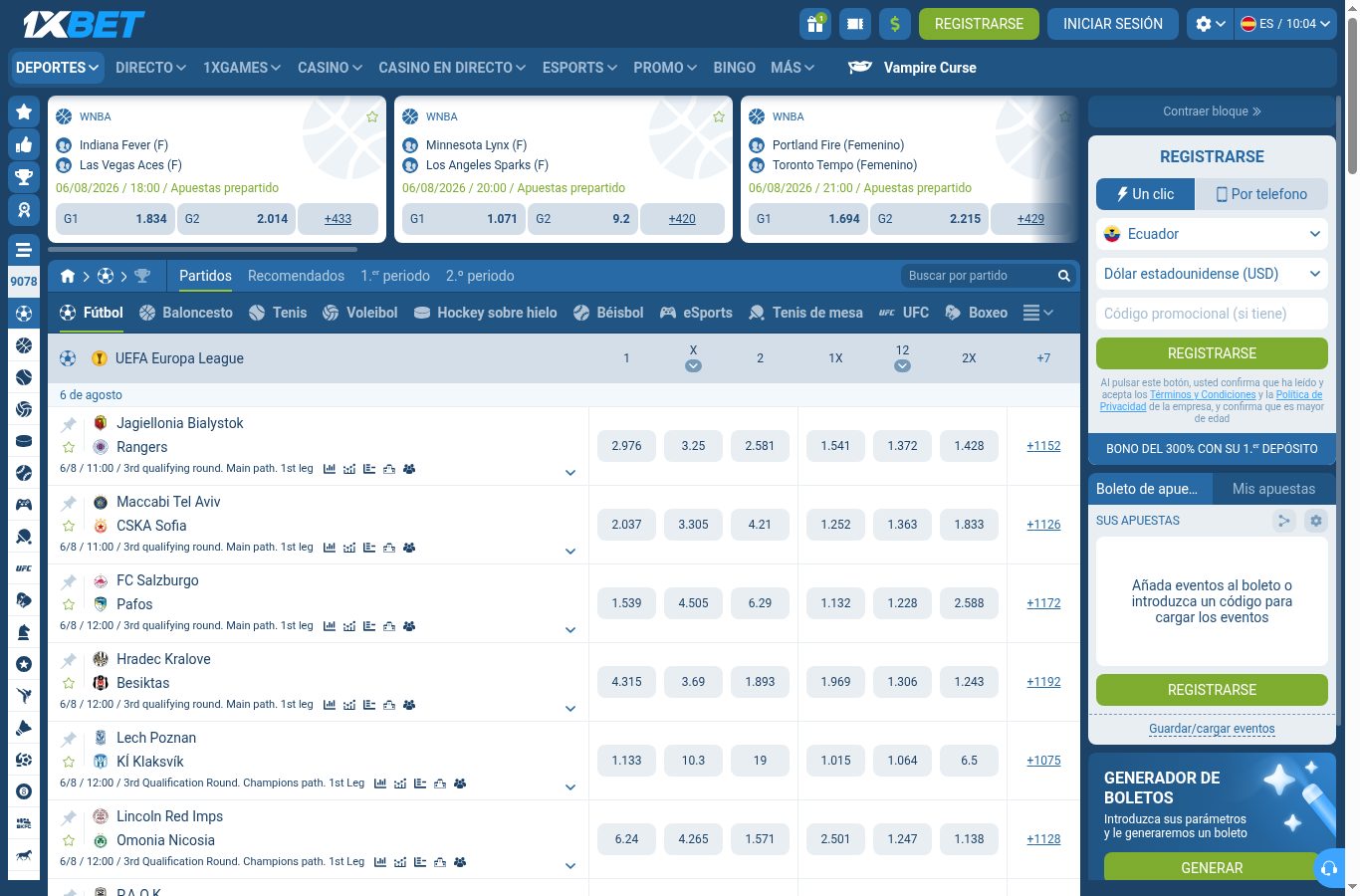This screenshot has height=896, width=1360.
Task: Expand the Jagiellonia vs Rangers match row
Action: [x=570, y=473]
